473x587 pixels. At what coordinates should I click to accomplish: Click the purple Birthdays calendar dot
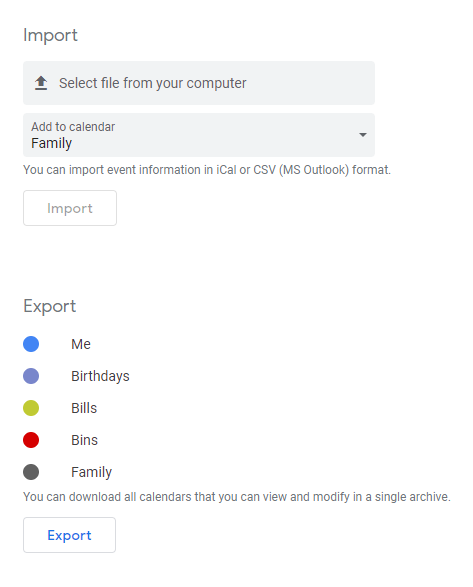click(x=31, y=376)
